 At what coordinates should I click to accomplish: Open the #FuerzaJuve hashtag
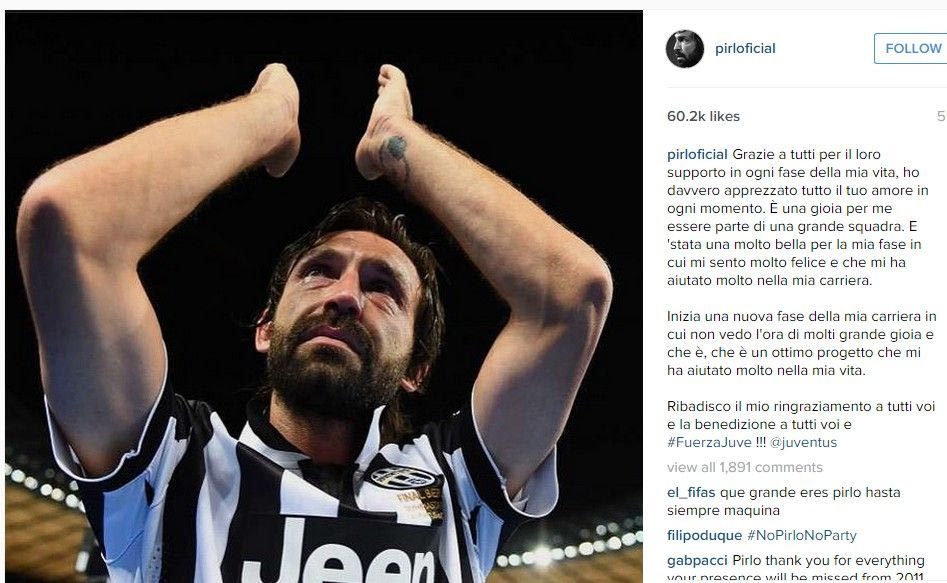click(709, 442)
